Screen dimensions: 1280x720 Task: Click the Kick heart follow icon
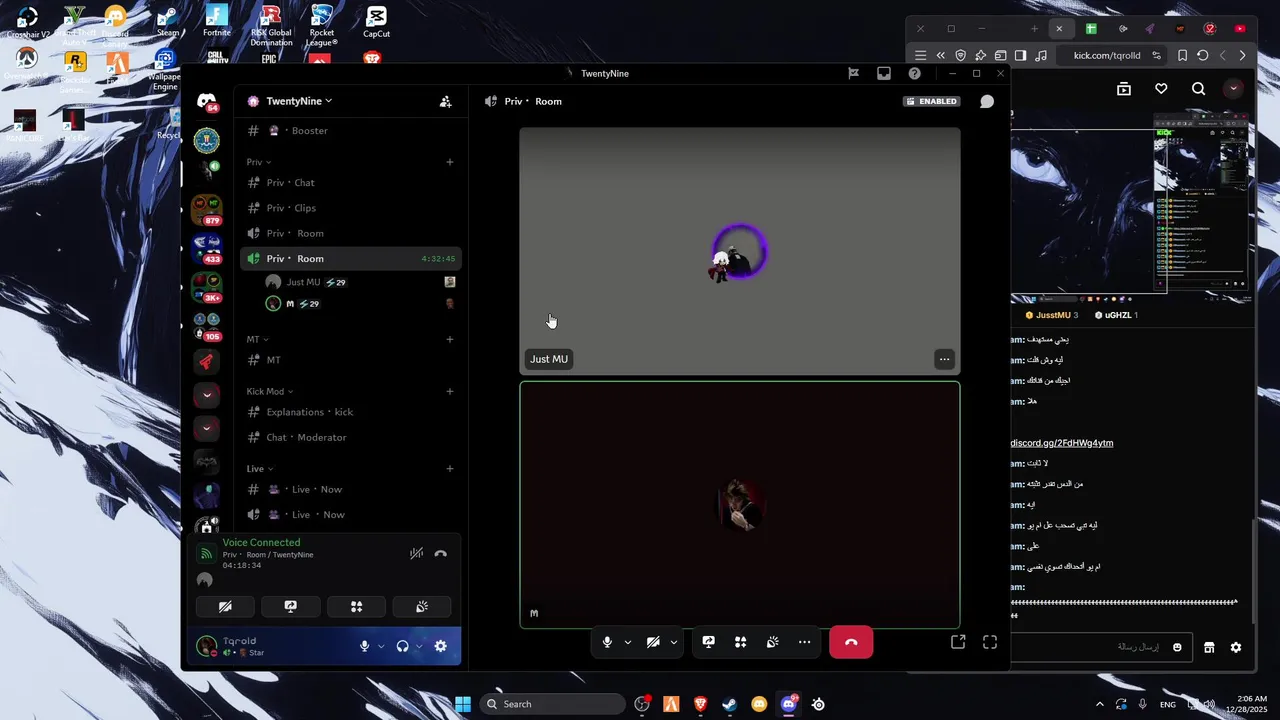(x=1161, y=89)
